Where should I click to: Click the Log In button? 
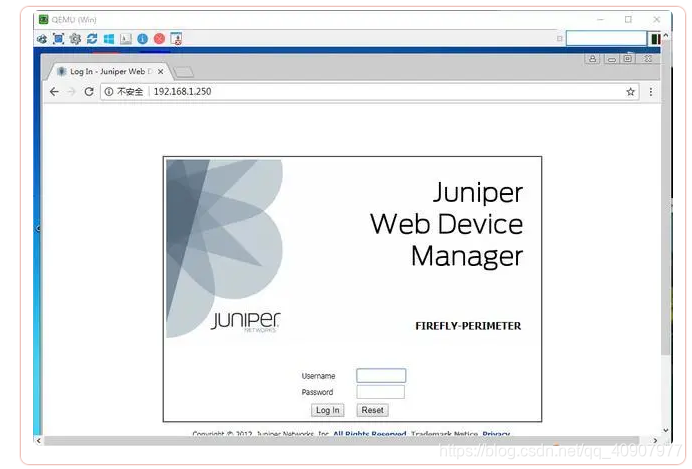coord(327,410)
